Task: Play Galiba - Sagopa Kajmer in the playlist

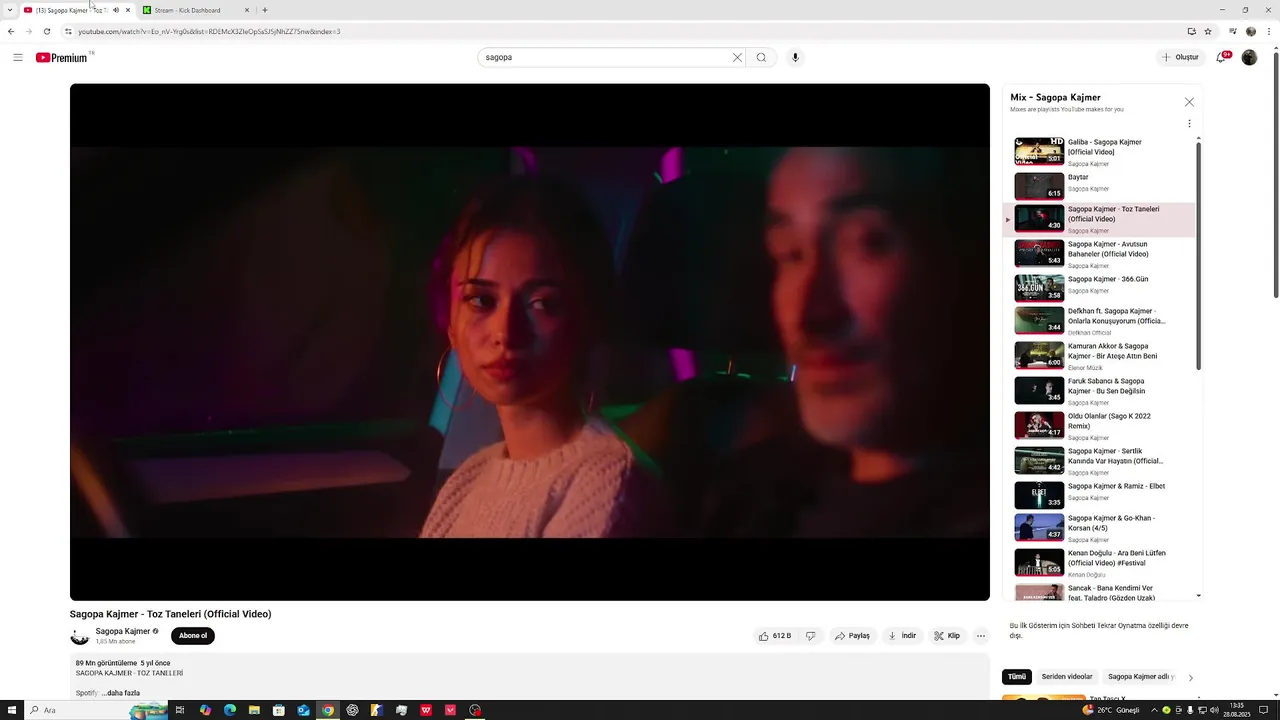Action: point(1100,152)
